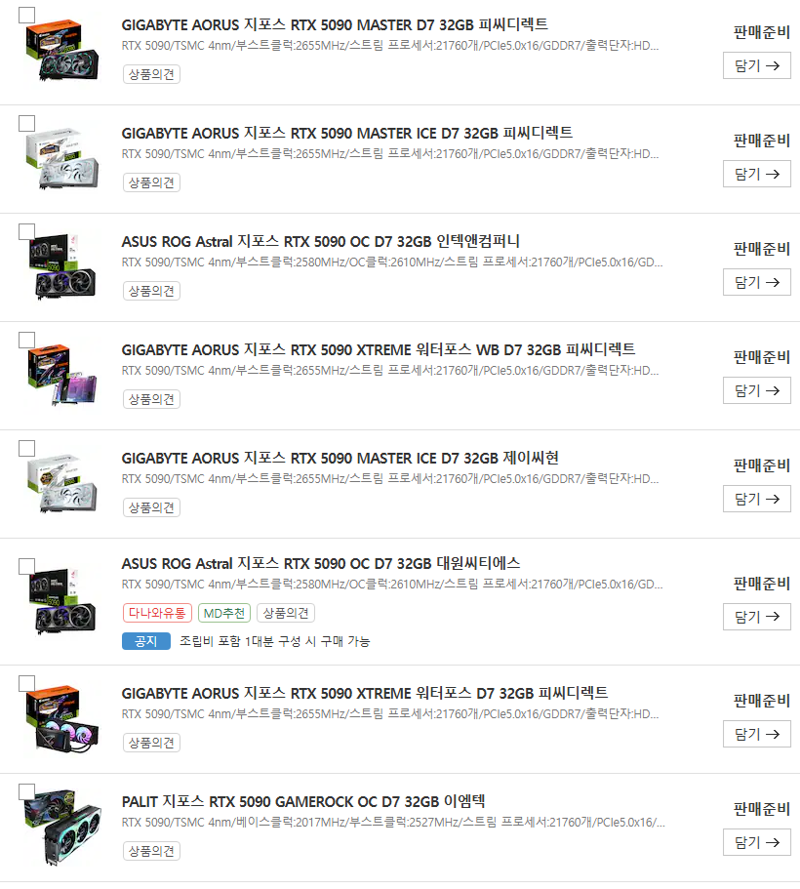Open the AORUS XTREME 워터포스 WB thumbnail image
Viewport: 800px width, 889px height.
click(62, 375)
